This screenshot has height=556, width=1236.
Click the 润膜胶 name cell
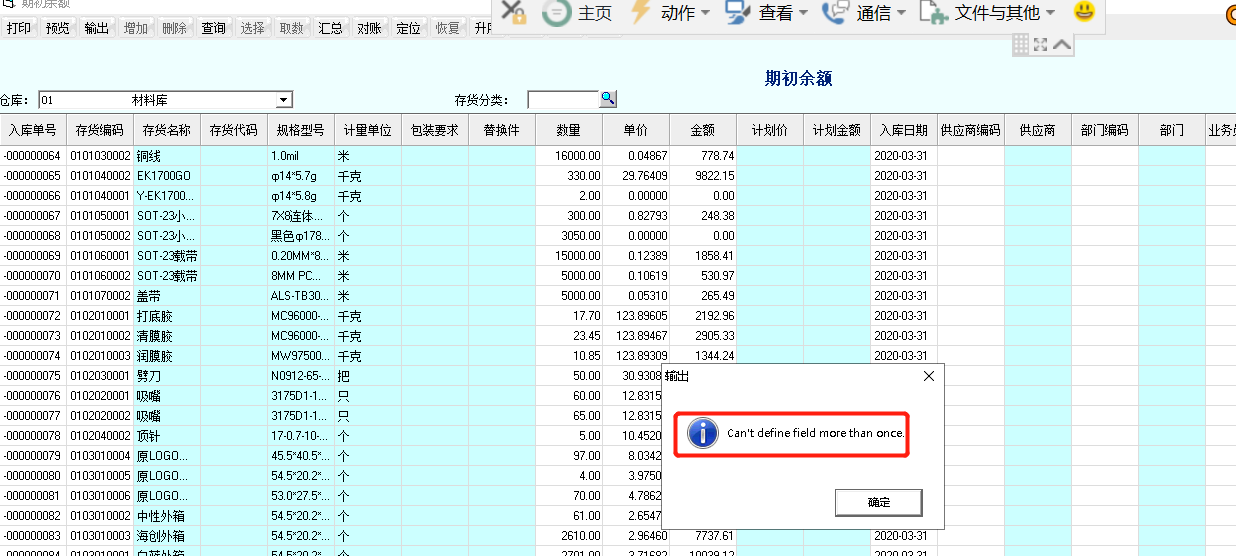(x=167, y=356)
